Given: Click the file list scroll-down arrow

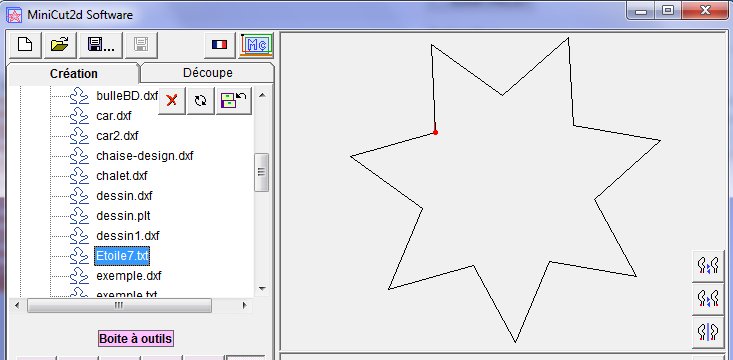Looking at the screenshot, I should tap(262, 288).
